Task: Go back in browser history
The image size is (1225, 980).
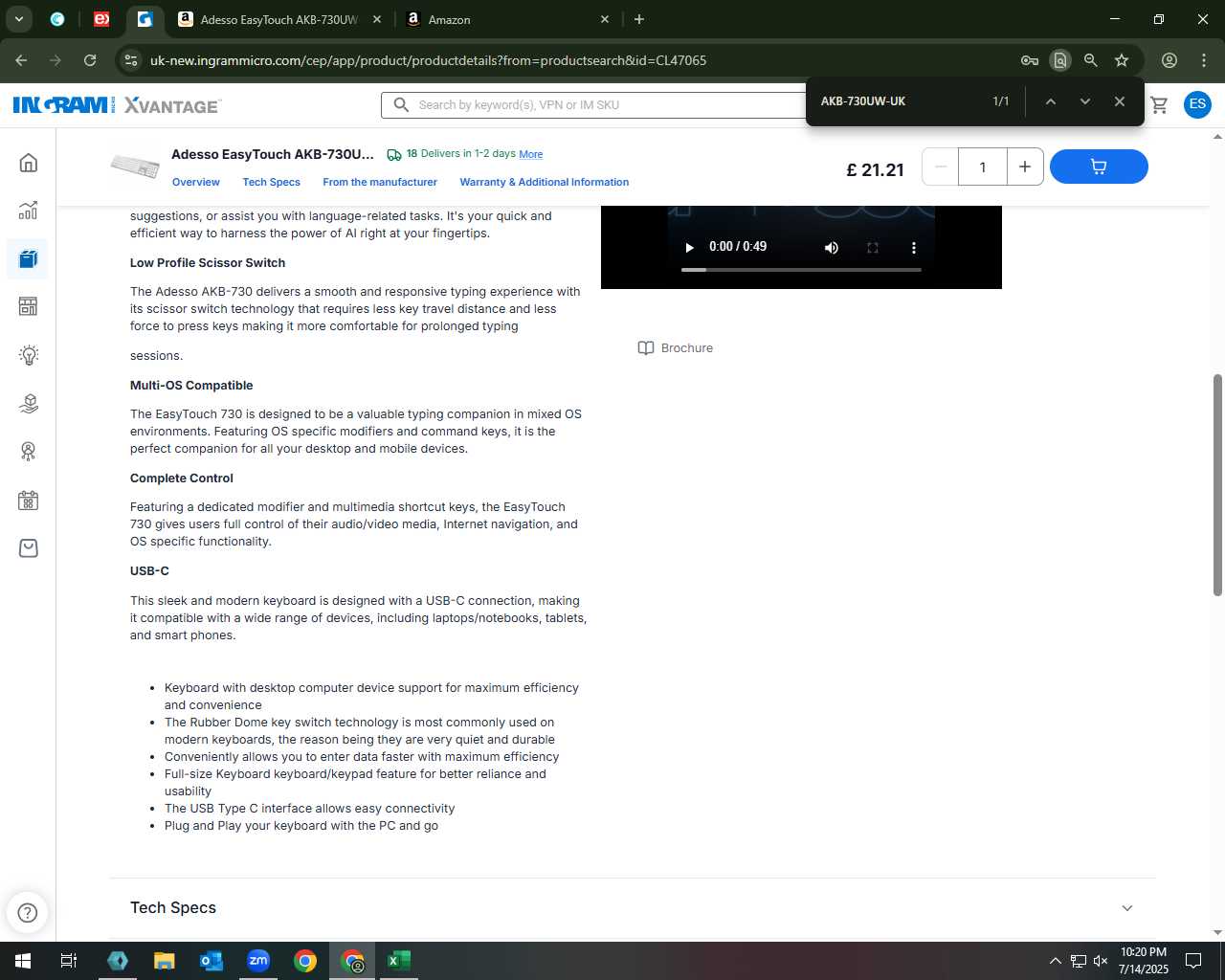Action: 21,60
